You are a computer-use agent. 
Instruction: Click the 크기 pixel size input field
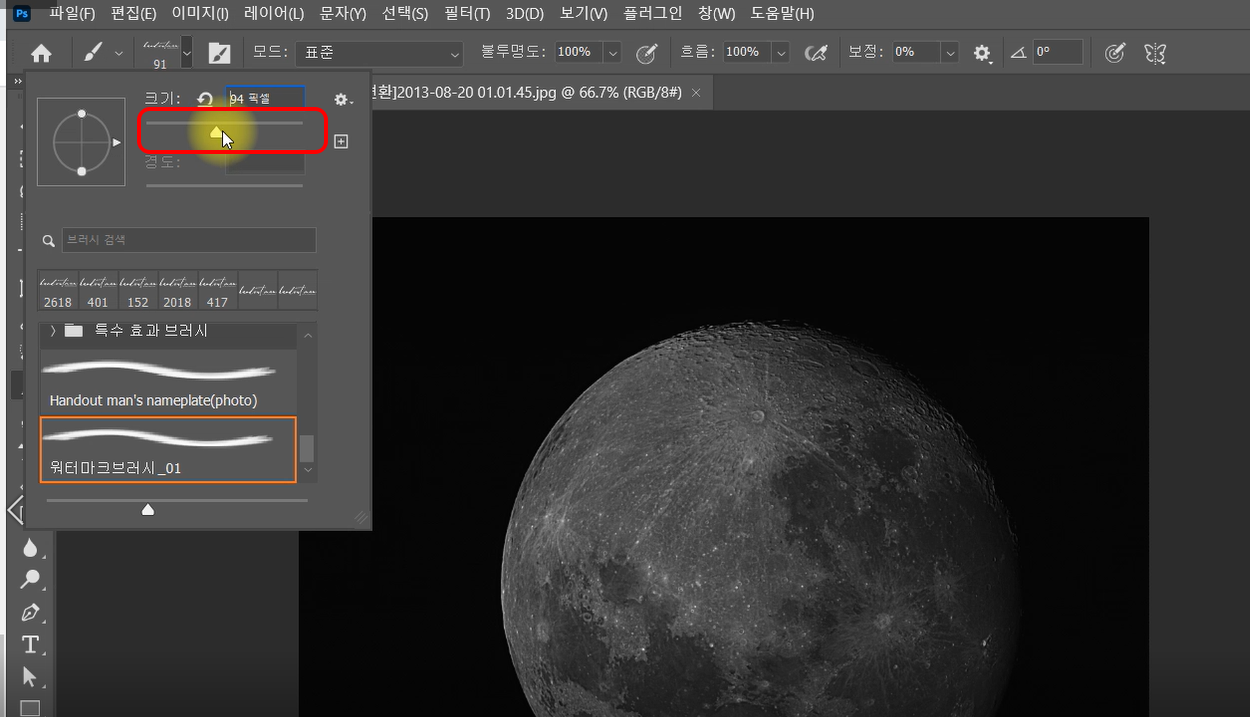[265, 99]
